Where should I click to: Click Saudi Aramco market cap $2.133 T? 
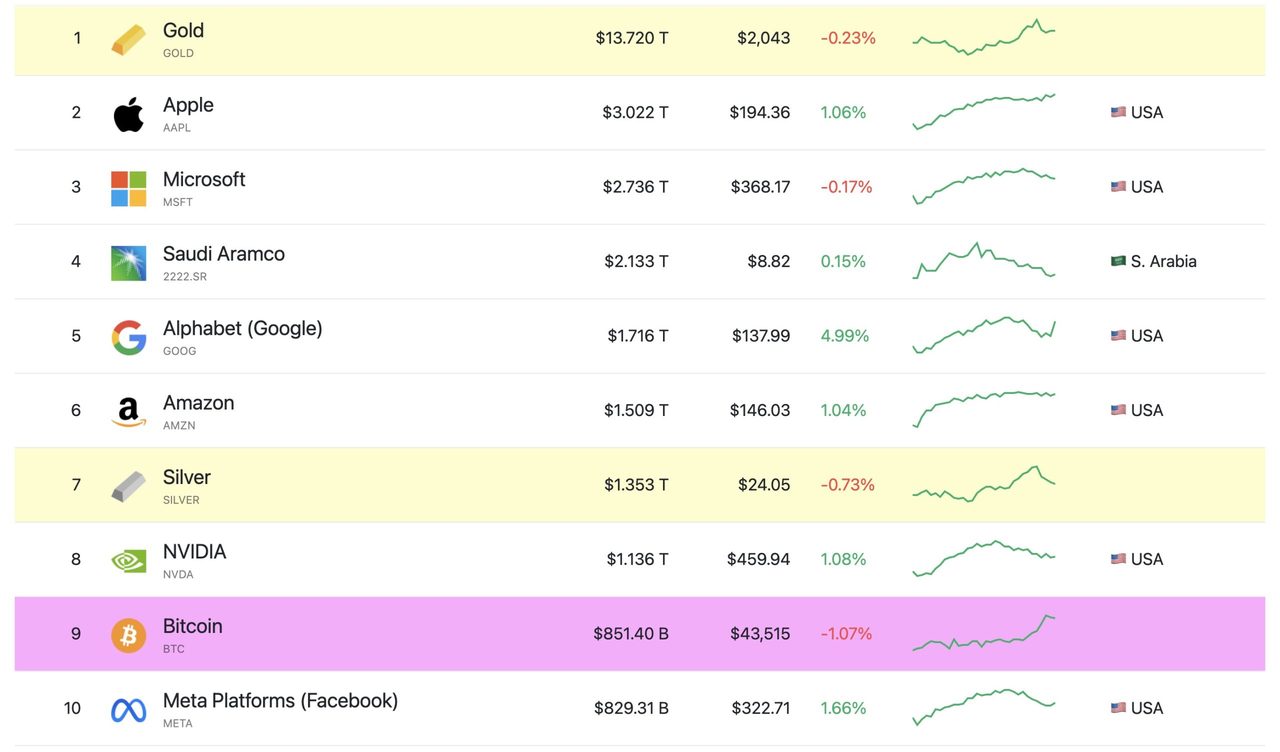(636, 261)
